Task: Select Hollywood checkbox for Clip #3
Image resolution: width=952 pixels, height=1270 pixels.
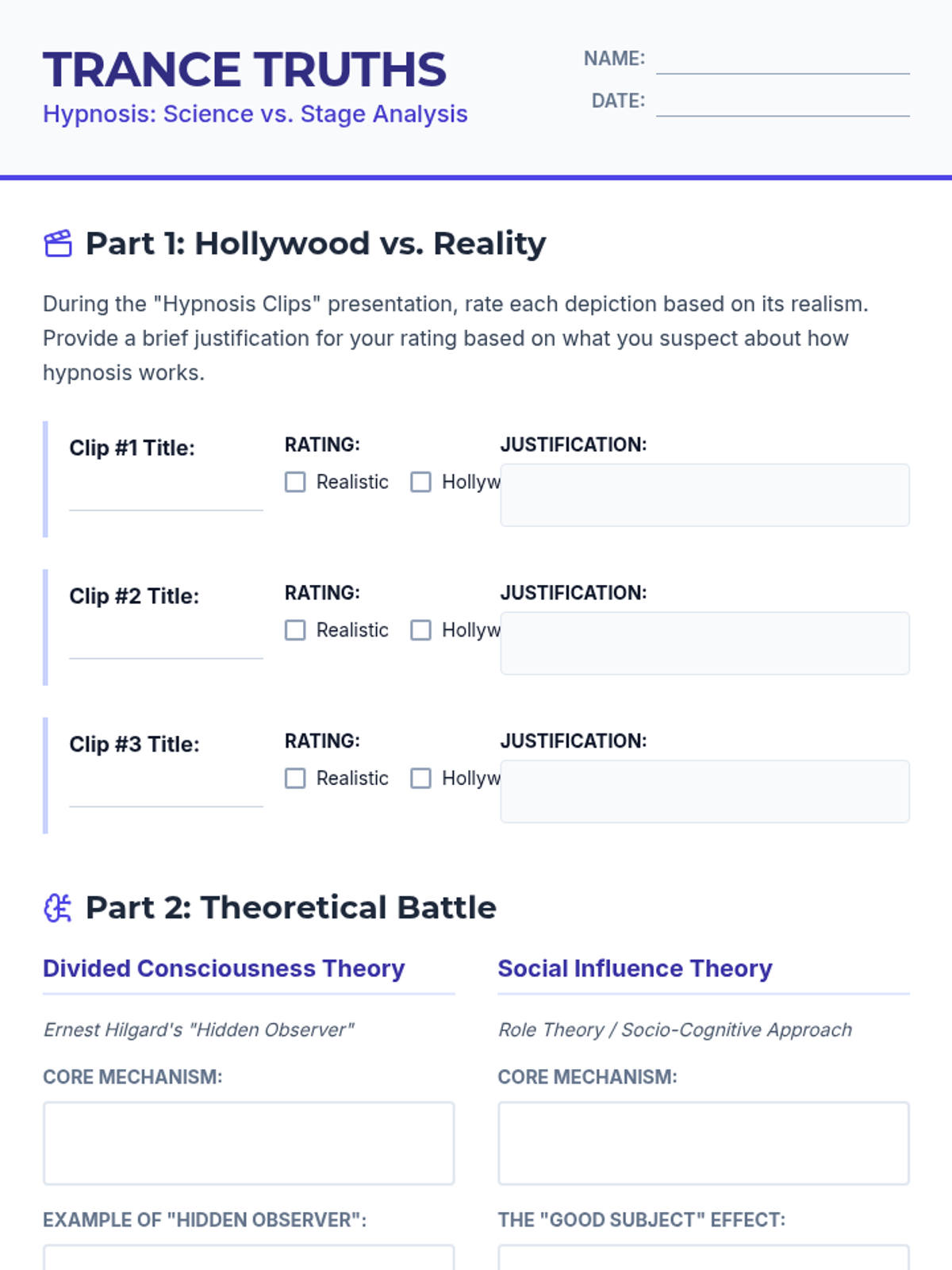Action: tap(420, 778)
